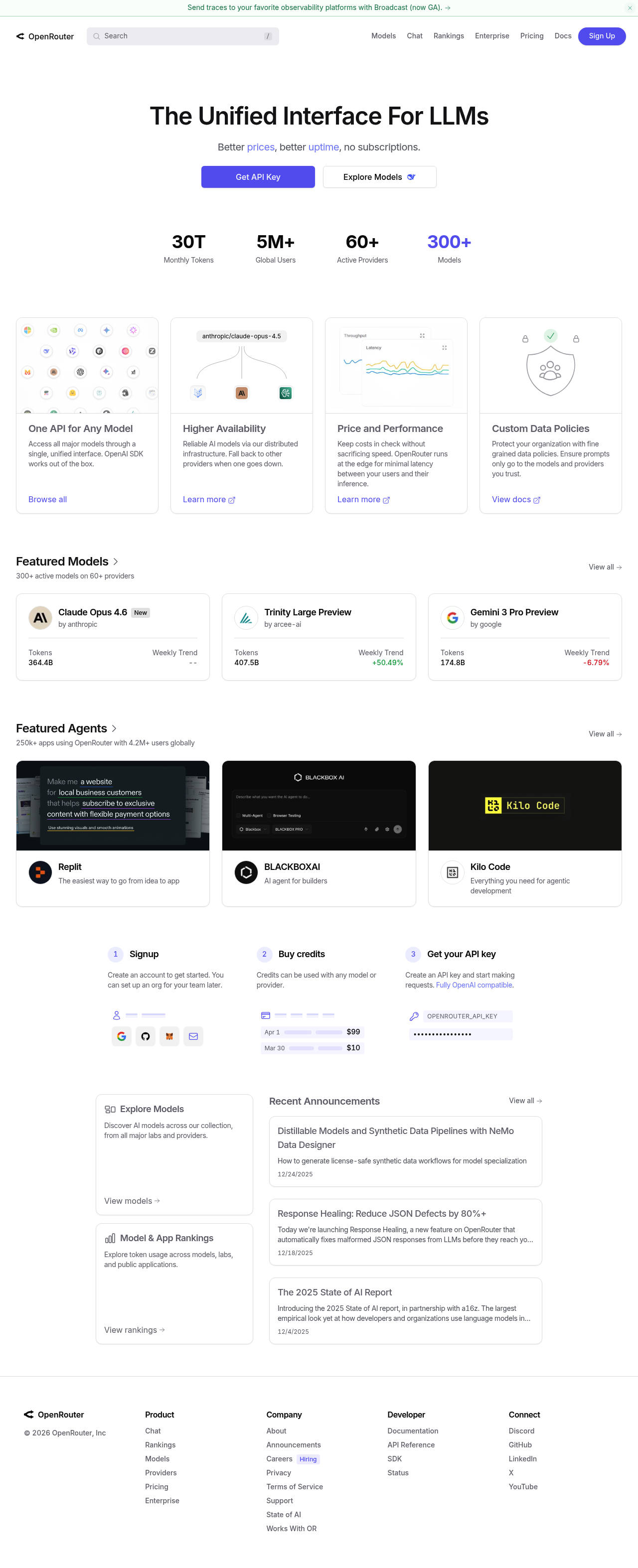Click the Anthropic logo on Claude Opus card
Image resolution: width=638 pixels, height=1568 pixels.
coord(40,618)
